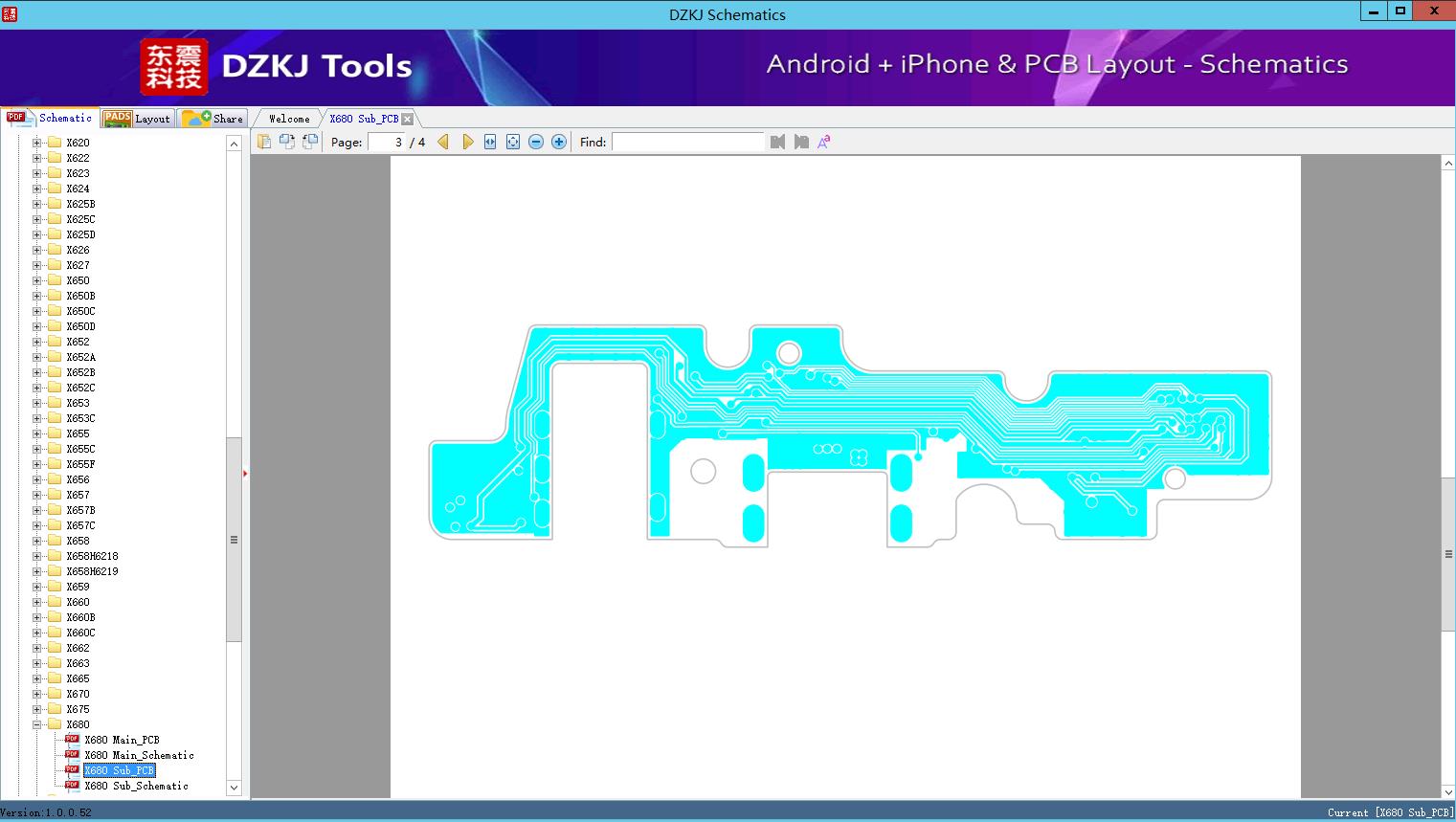Click the folder icon for X650
Screen dimensions: 1456x822
tap(55, 280)
